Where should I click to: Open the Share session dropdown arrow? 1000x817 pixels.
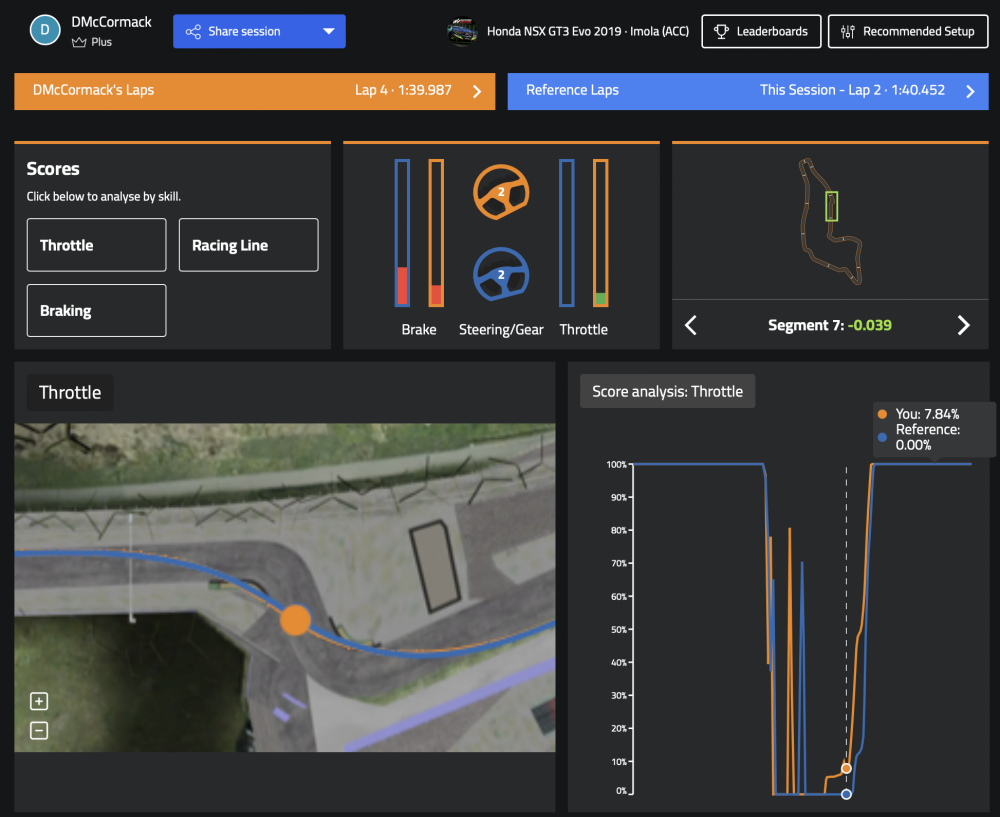[x=328, y=31]
